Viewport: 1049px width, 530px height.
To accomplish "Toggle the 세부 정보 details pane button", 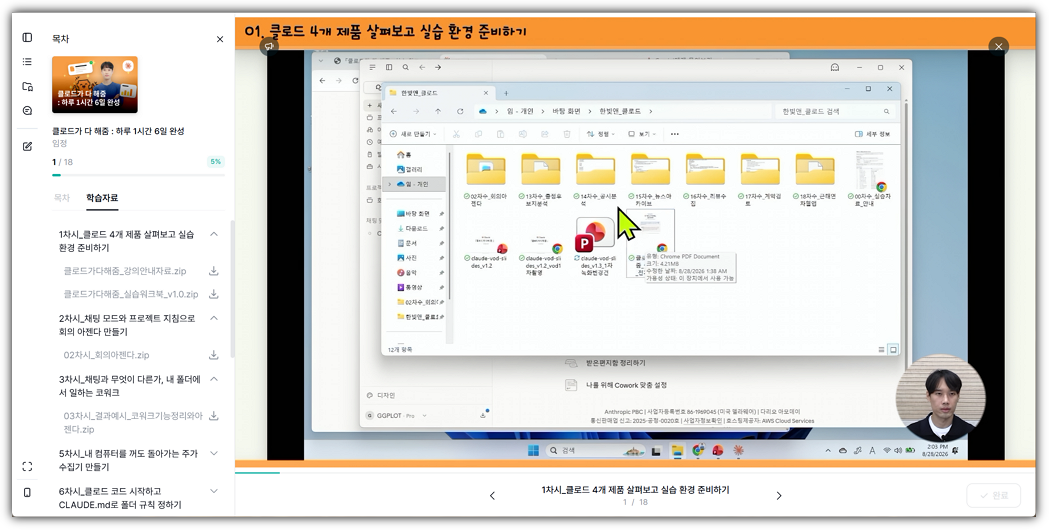I will 872,134.
